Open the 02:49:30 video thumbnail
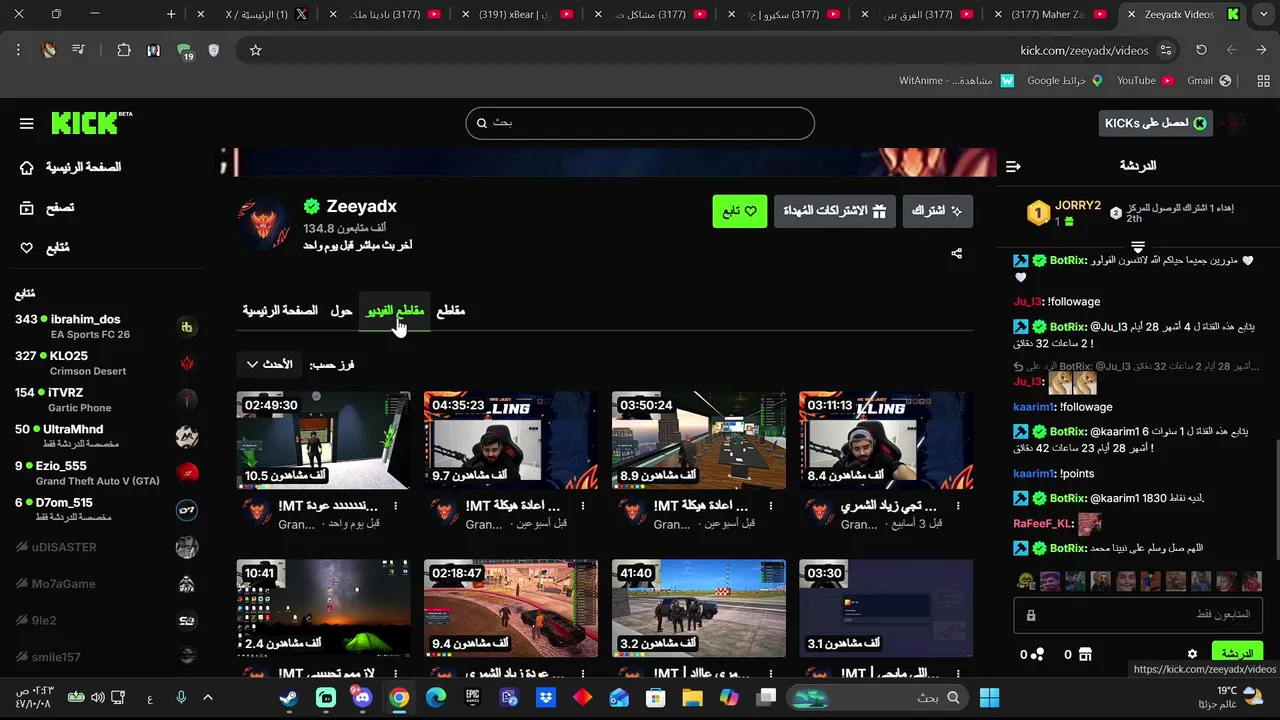The width and height of the screenshot is (1280, 720). pyautogui.click(x=323, y=440)
